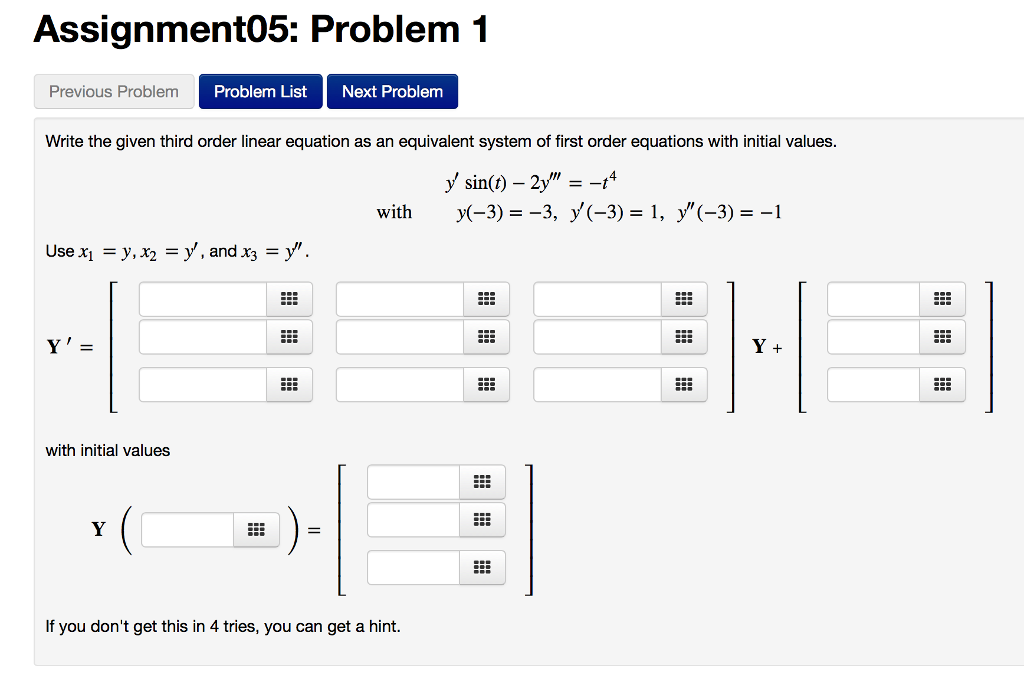The image size is (1024, 675).
Task: Open equation editor for bottom forcing vector entry
Action: point(942,384)
